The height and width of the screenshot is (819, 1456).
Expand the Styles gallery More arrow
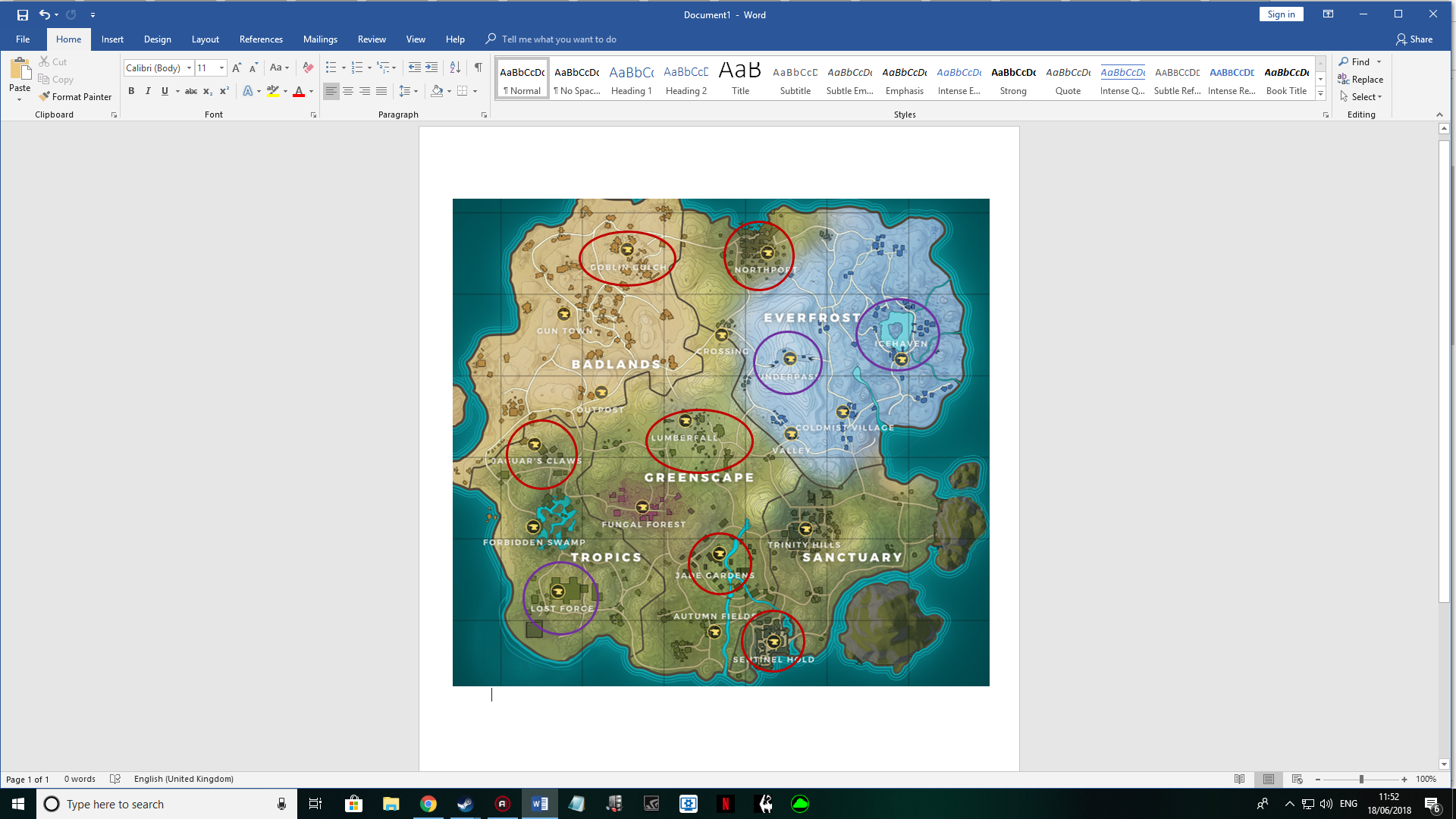click(1320, 94)
